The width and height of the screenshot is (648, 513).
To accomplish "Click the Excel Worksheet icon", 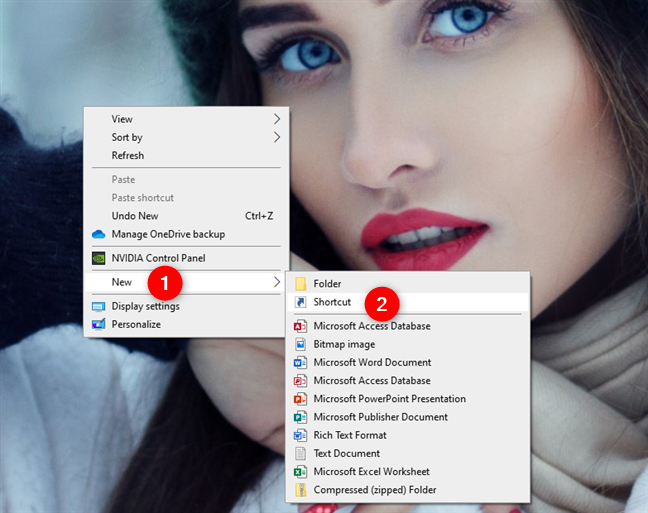I will coord(300,472).
